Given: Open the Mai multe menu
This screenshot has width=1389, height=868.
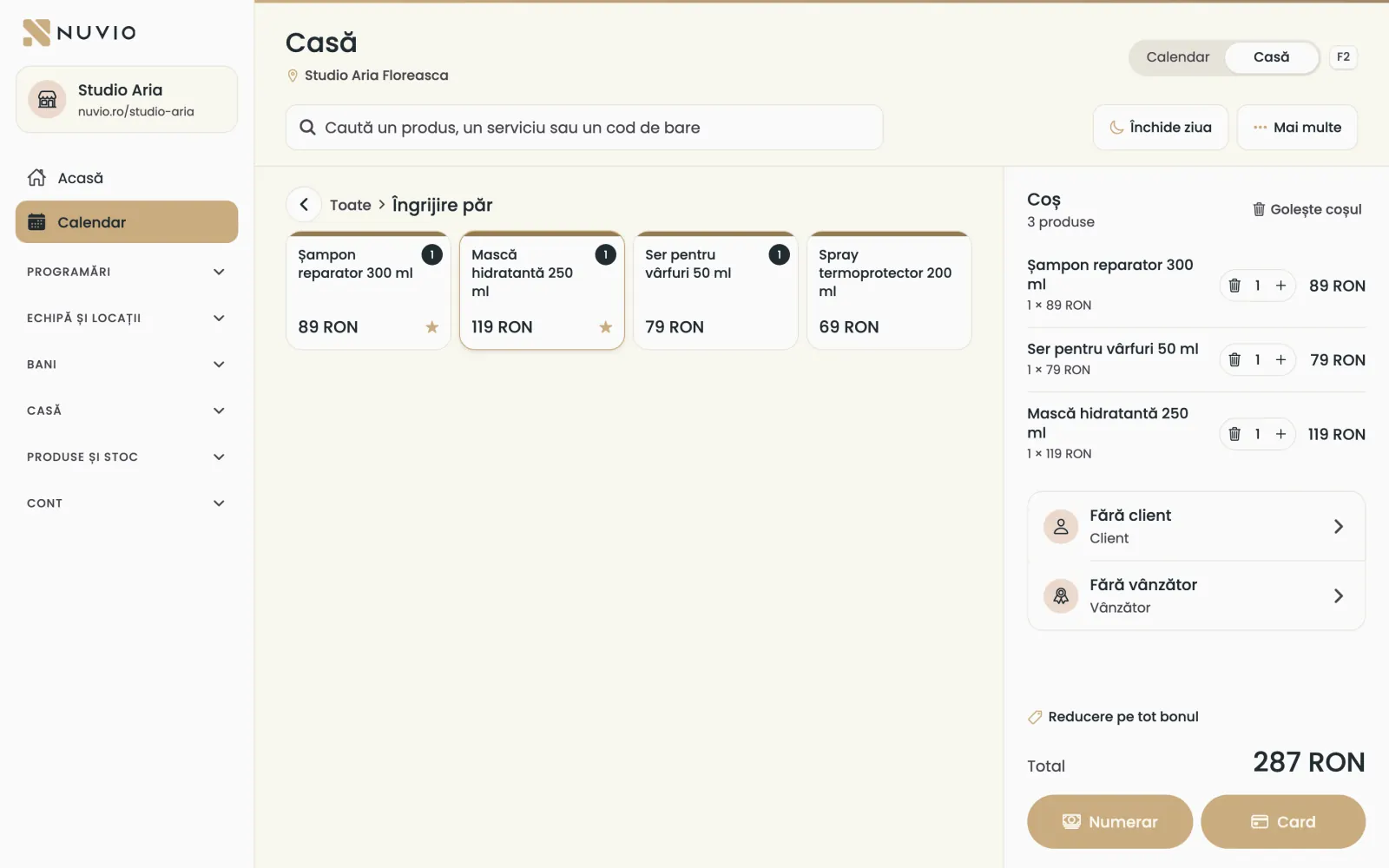Looking at the screenshot, I should pos(1297,128).
